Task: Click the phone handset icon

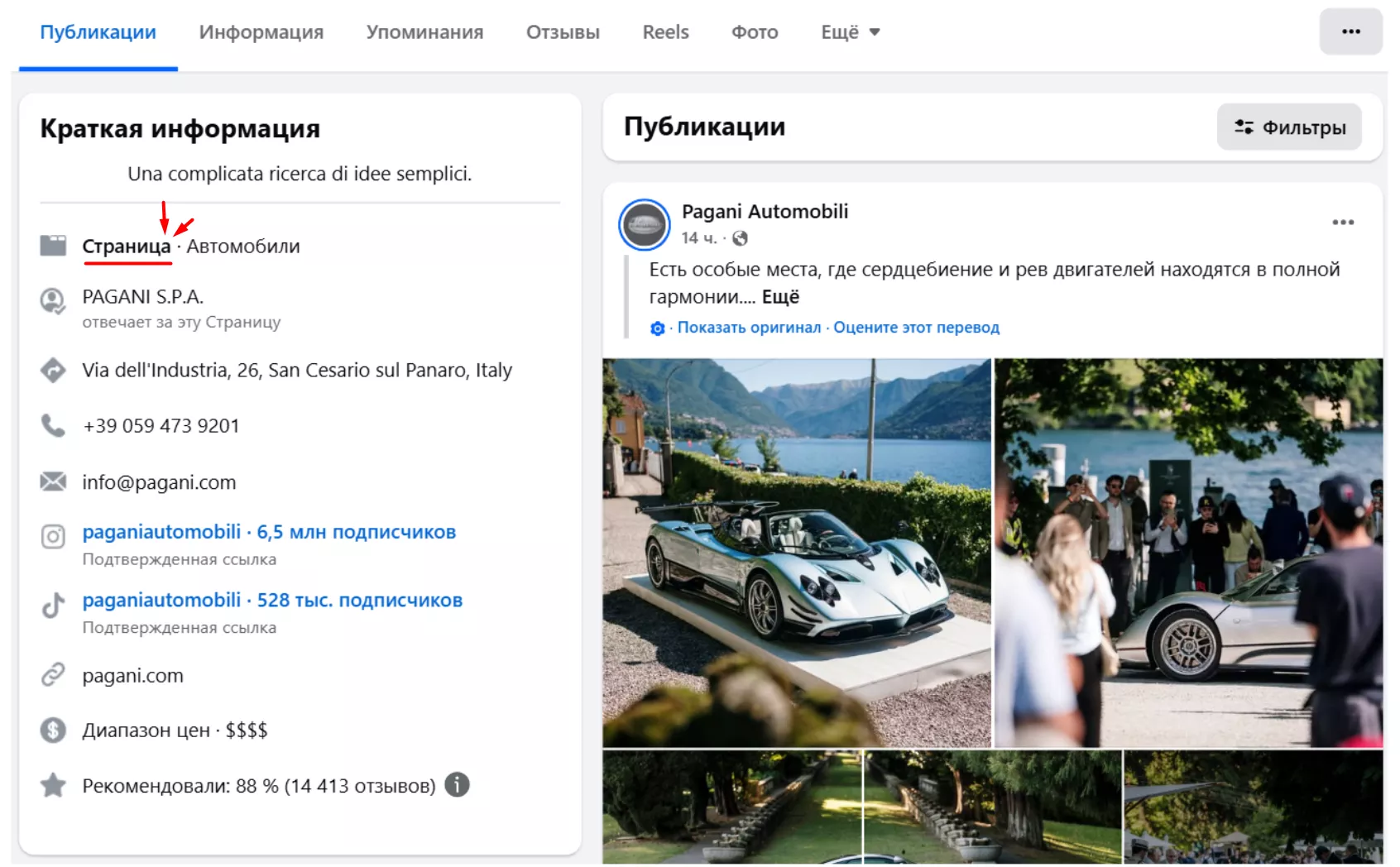Action: [53, 425]
